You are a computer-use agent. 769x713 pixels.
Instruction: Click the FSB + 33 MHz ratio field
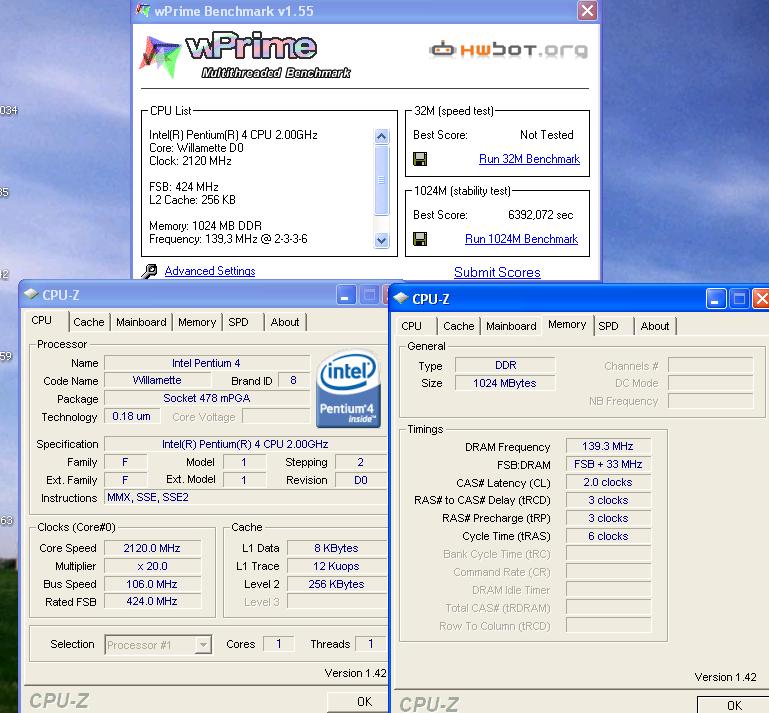pos(608,464)
